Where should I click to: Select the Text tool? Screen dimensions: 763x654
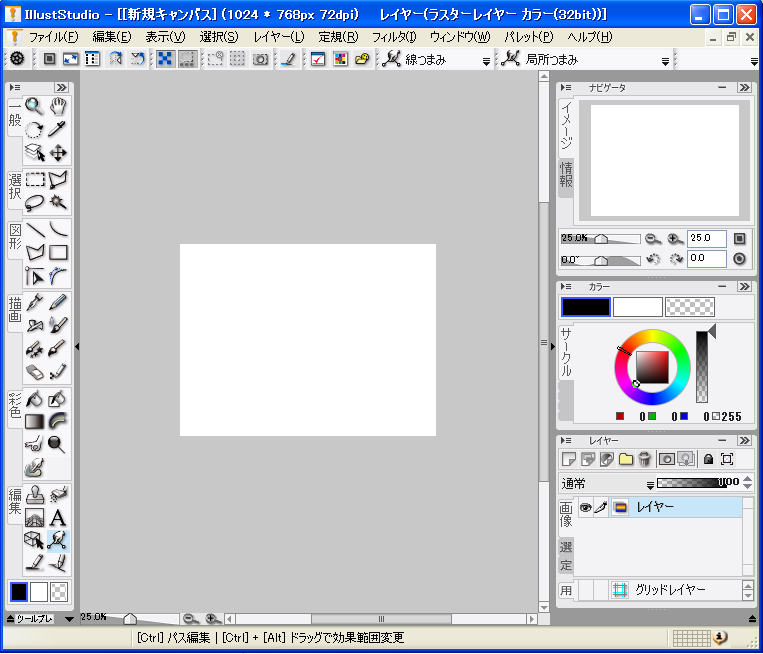(58, 518)
